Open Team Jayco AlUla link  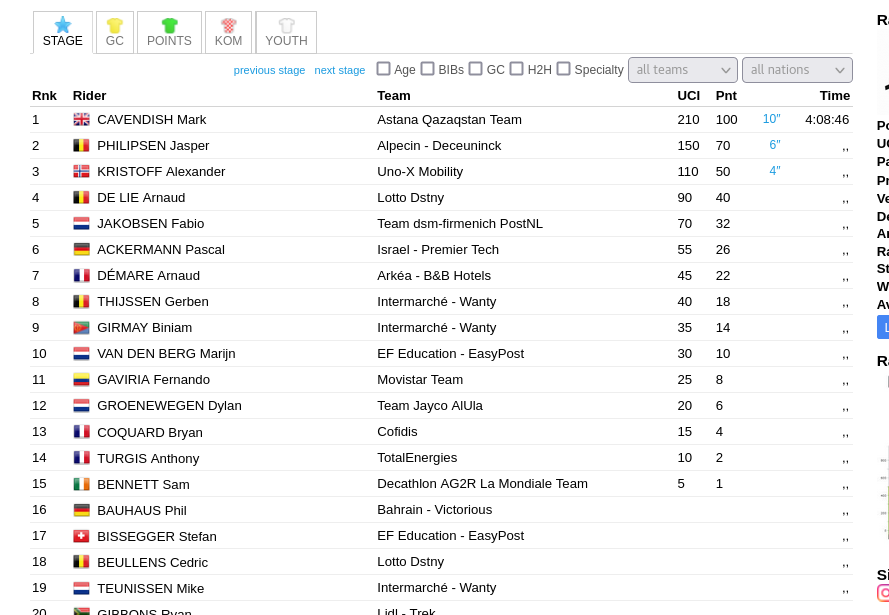point(430,406)
